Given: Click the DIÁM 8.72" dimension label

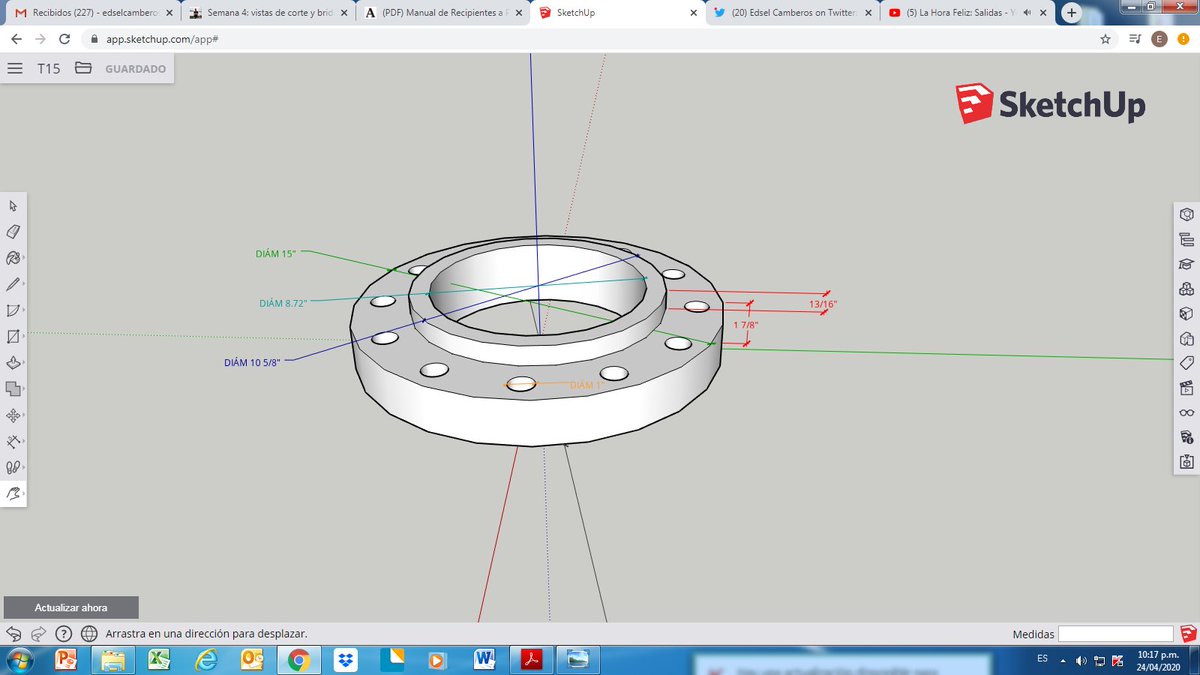Looking at the screenshot, I should (x=283, y=303).
